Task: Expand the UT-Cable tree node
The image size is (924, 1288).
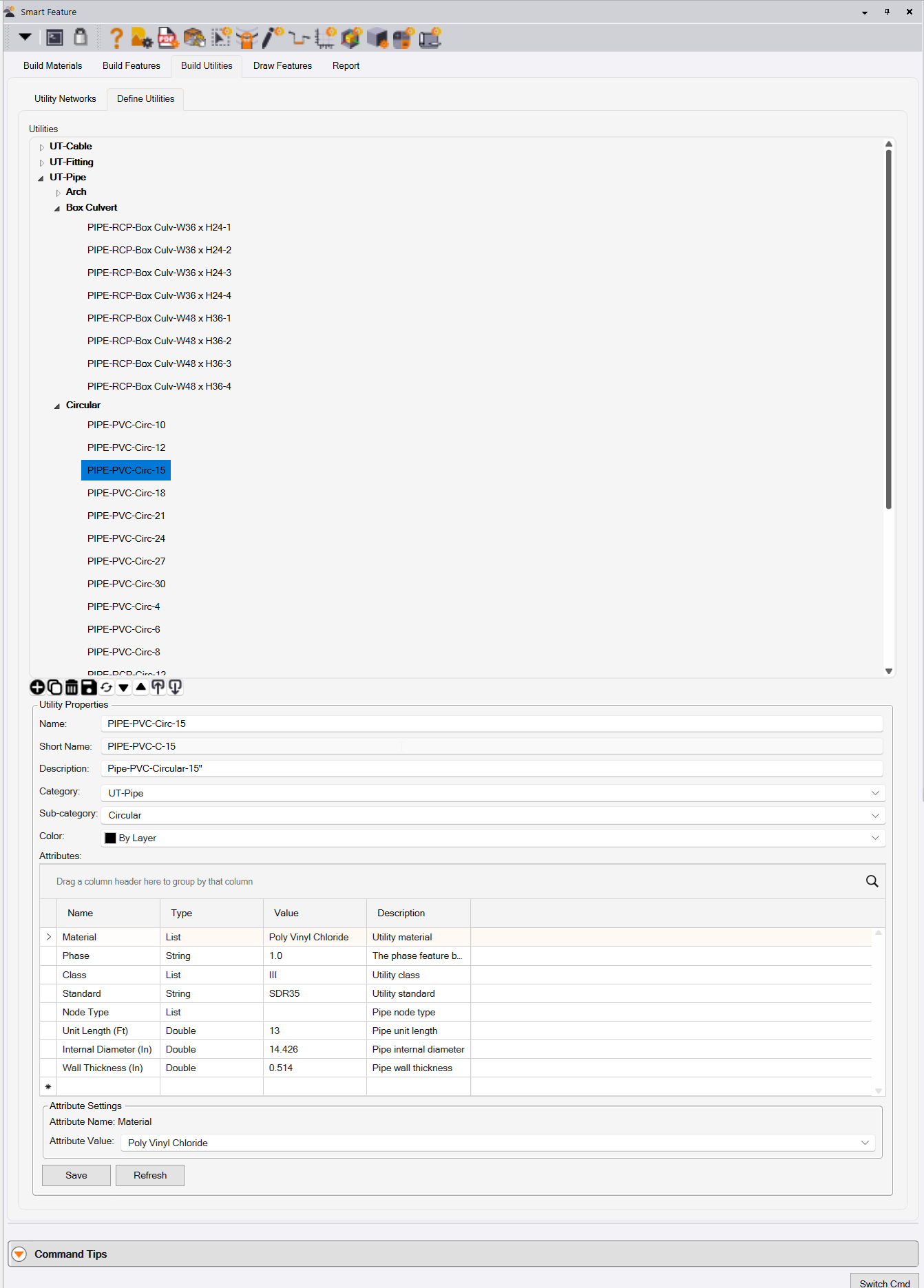Action: pos(42,147)
